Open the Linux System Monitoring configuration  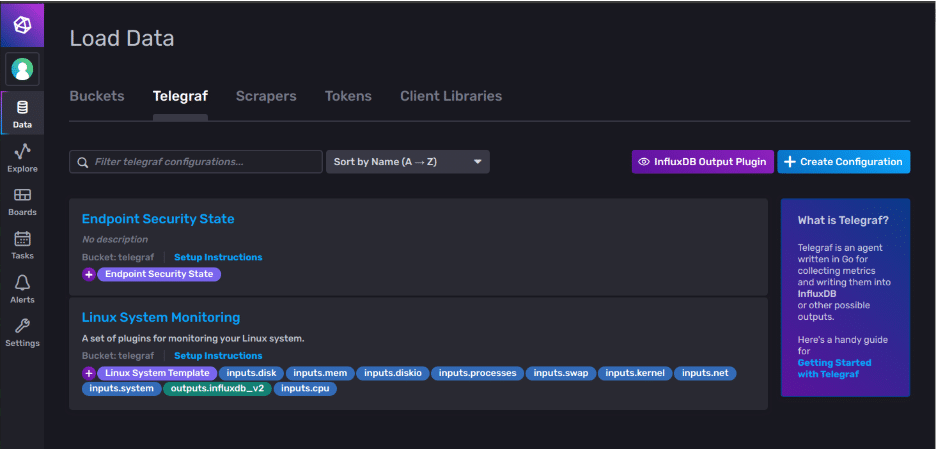tap(161, 317)
